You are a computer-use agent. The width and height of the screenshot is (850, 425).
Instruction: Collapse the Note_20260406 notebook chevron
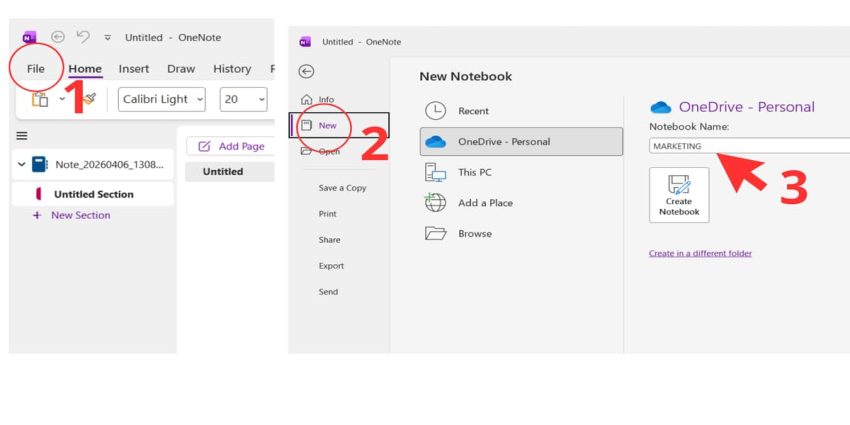pyautogui.click(x=22, y=164)
